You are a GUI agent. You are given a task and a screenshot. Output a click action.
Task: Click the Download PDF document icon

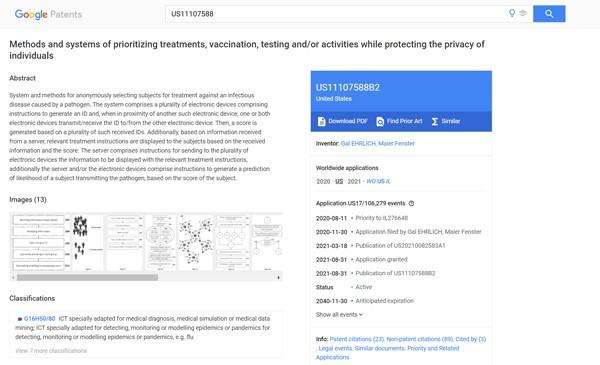[x=321, y=121]
